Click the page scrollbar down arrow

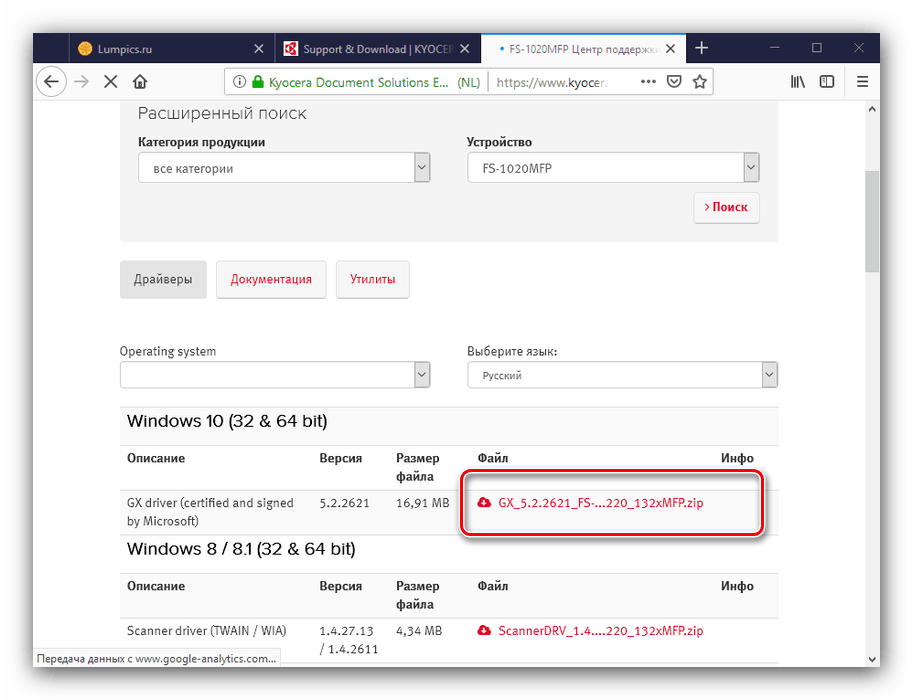tap(872, 659)
